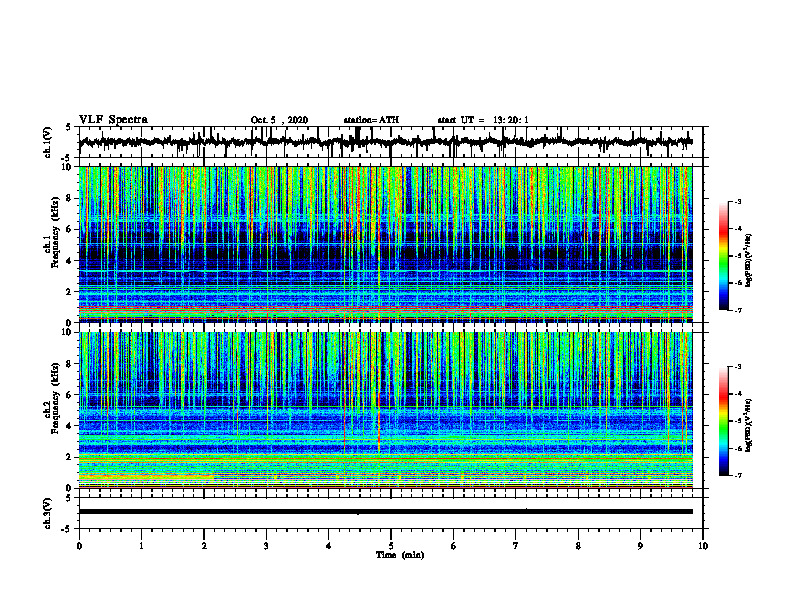Click the "7" minute tick on time axis
This screenshot has width=792, height=612.
point(516,546)
